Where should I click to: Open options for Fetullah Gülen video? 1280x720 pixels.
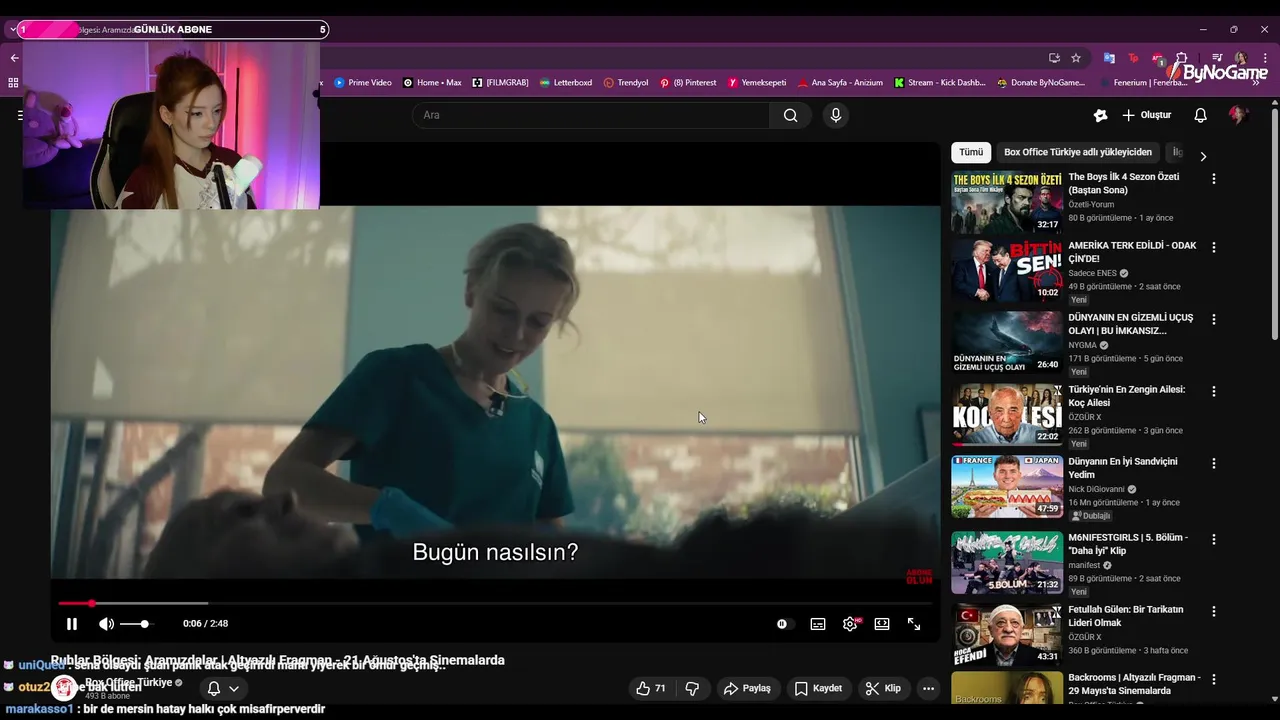tap(1214, 611)
